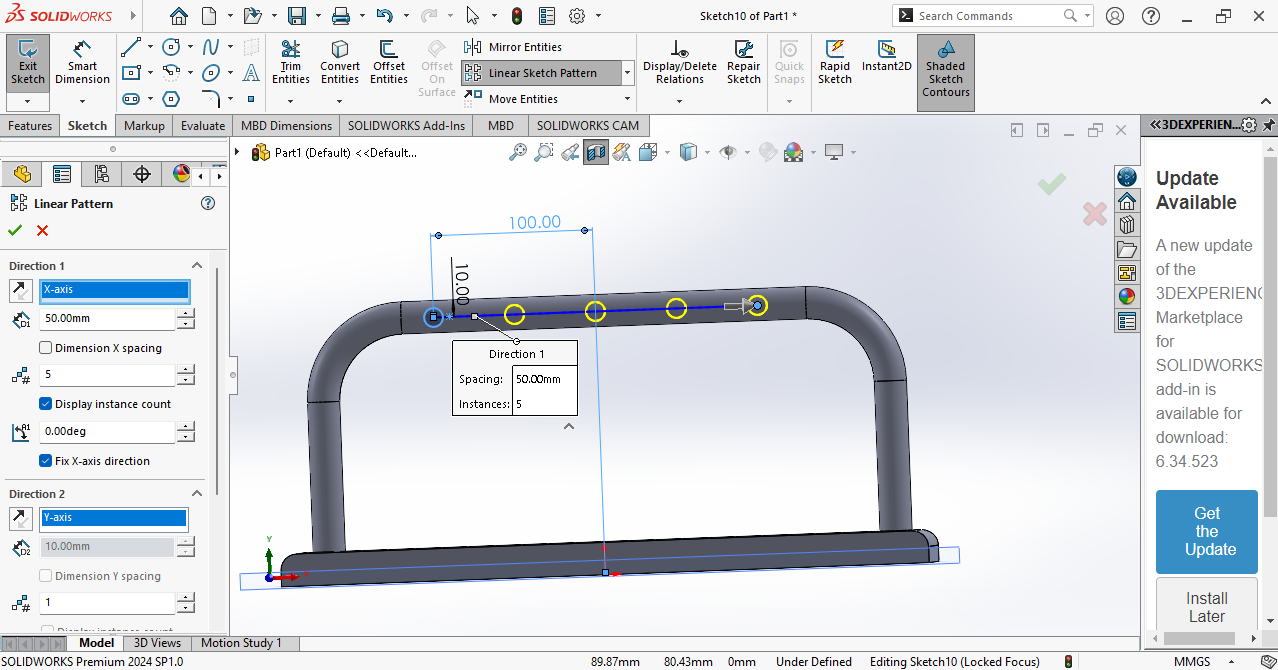
Task: Cancel Linear Pattern with red X
Action: (x=42, y=230)
